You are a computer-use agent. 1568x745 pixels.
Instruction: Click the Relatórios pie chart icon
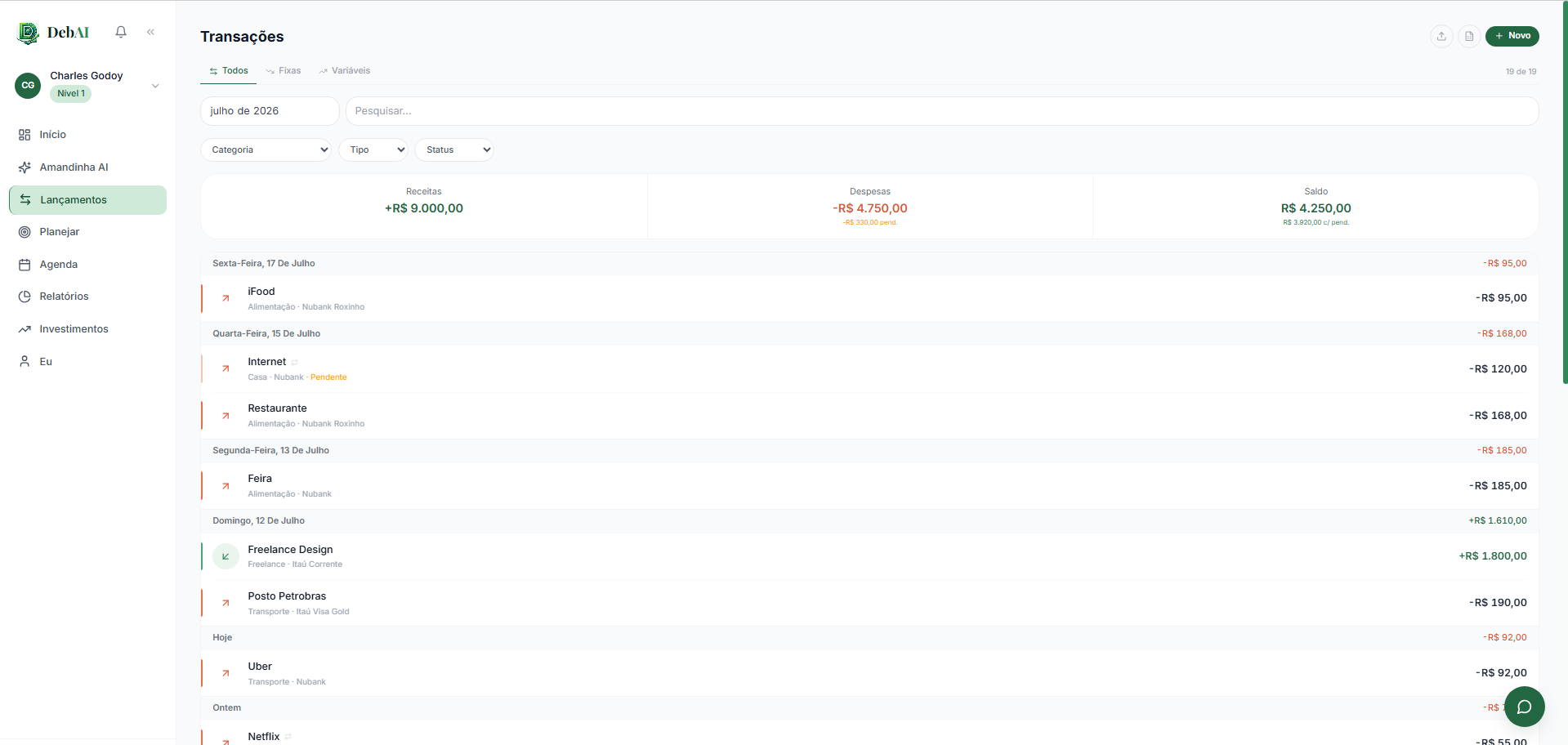(25, 297)
